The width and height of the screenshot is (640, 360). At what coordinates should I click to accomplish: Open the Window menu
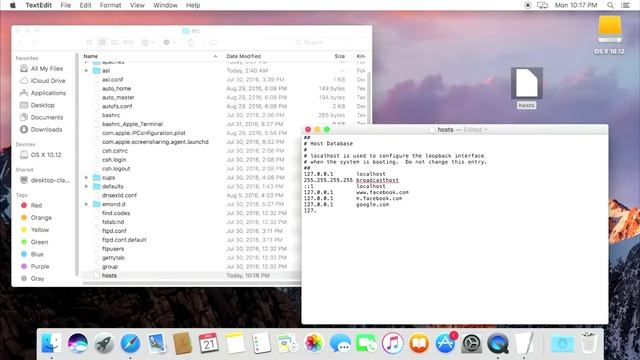point(165,5)
